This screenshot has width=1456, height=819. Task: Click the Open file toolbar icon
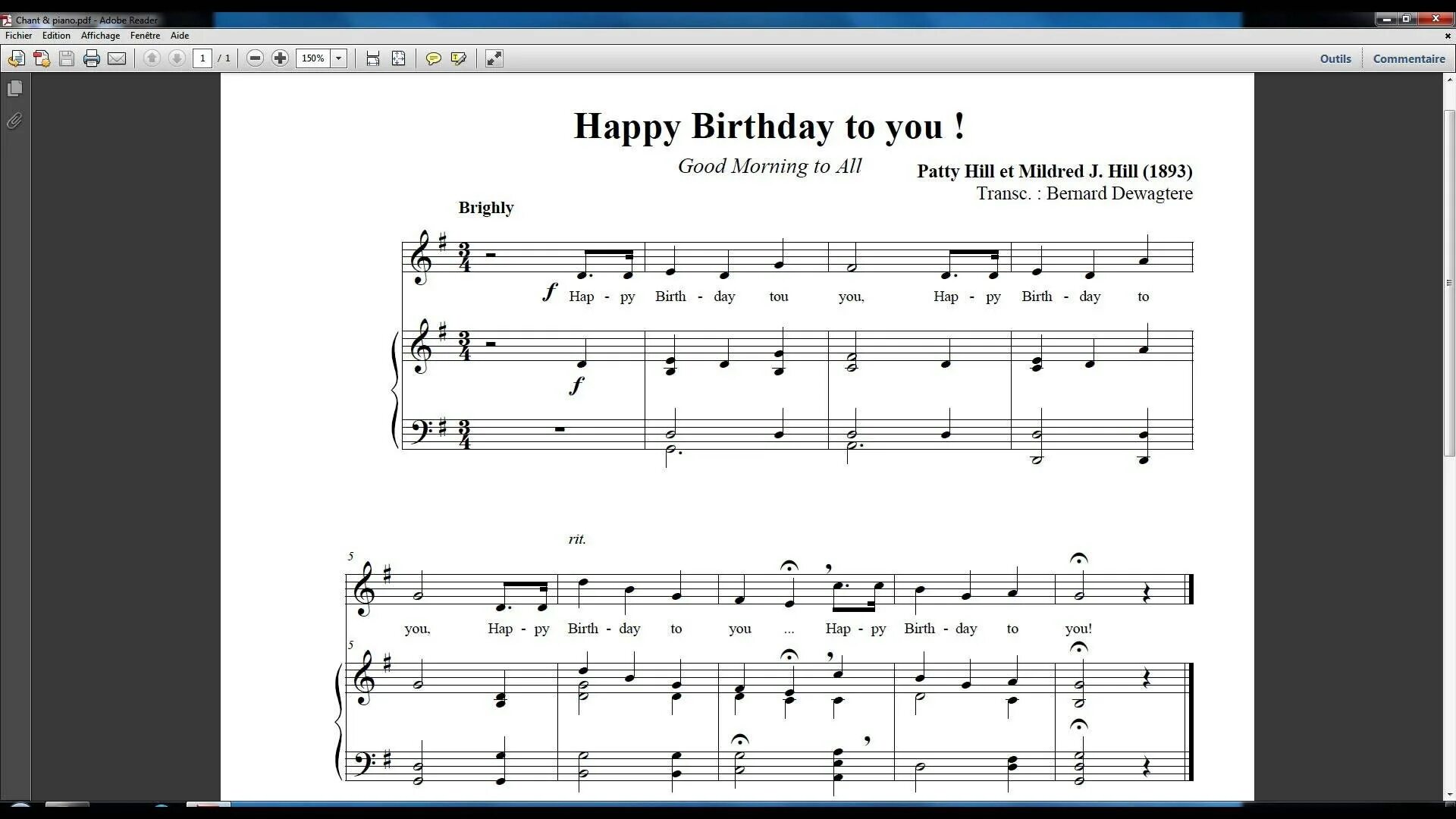click(16, 58)
